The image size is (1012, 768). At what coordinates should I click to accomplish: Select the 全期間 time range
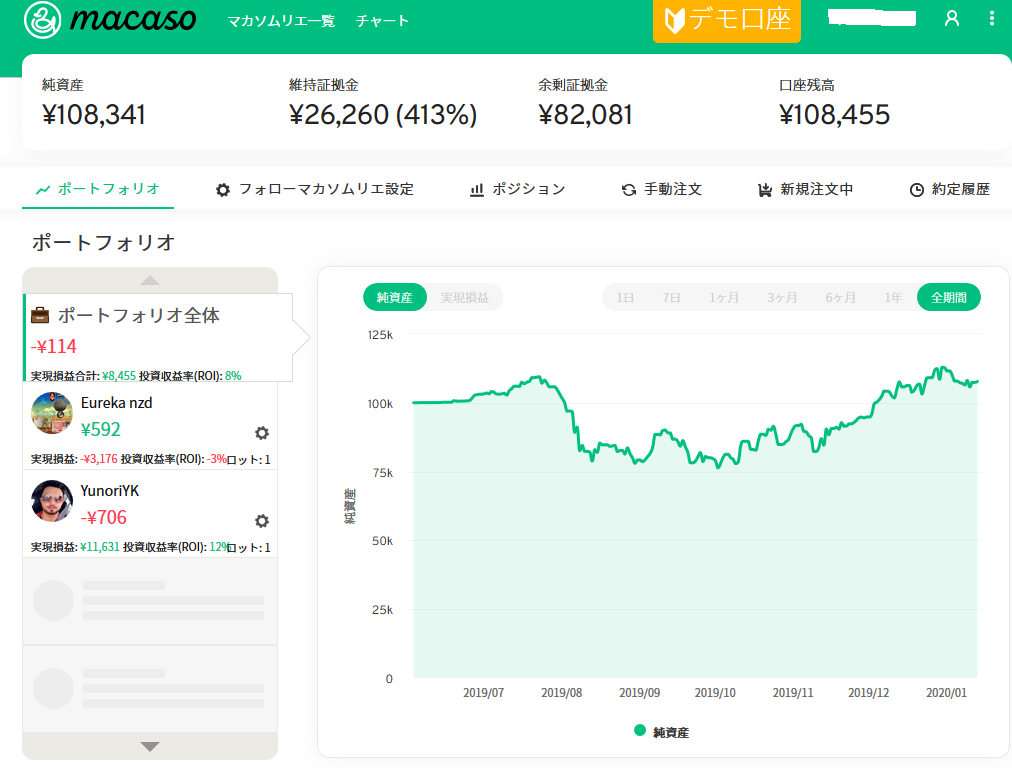coord(948,298)
